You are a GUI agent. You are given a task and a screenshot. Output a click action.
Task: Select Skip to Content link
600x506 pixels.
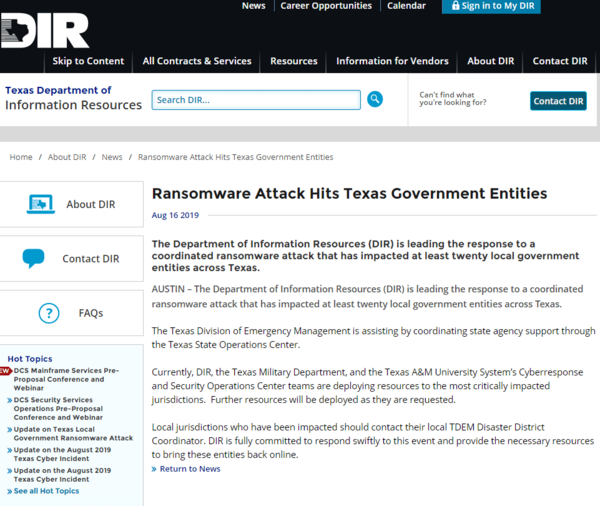click(x=88, y=61)
